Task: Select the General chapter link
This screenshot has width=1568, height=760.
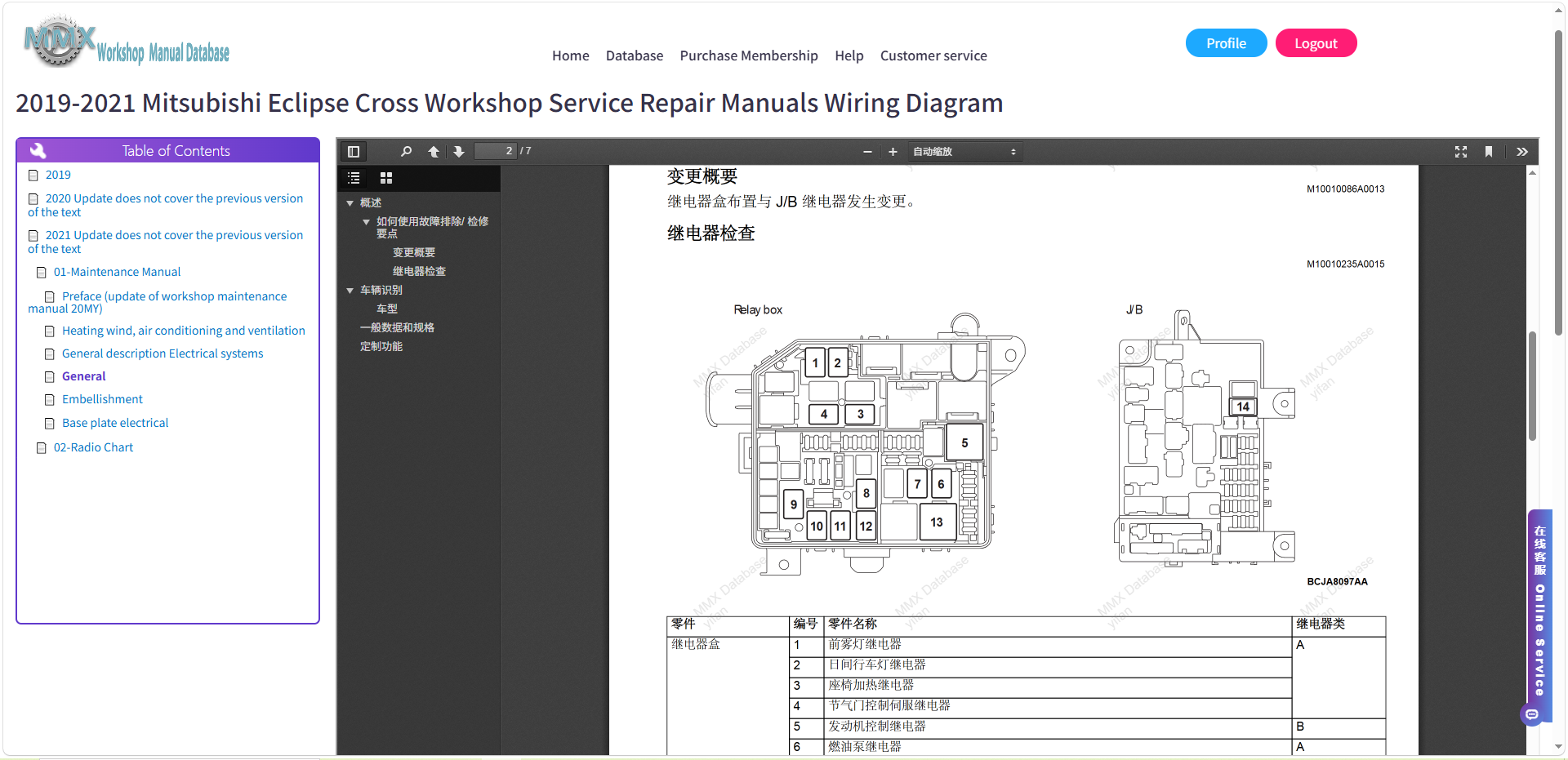Action: click(84, 376)
